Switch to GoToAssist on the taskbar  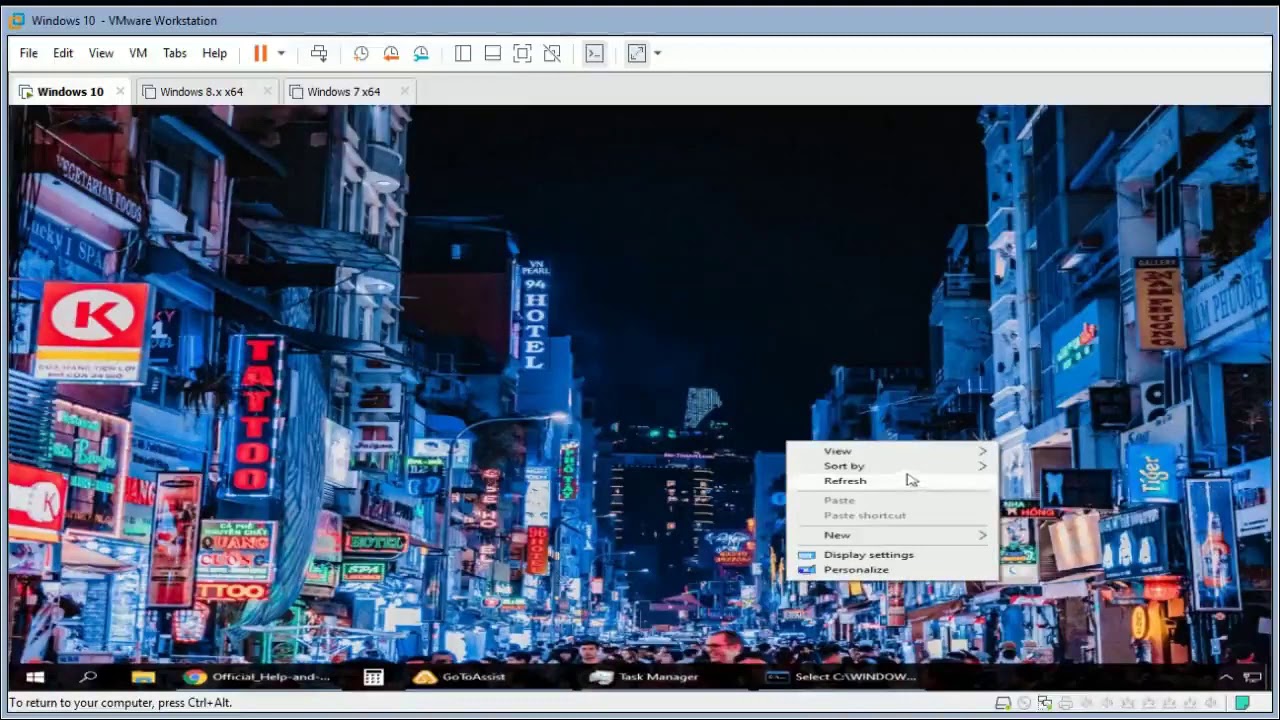coord(460,677)
